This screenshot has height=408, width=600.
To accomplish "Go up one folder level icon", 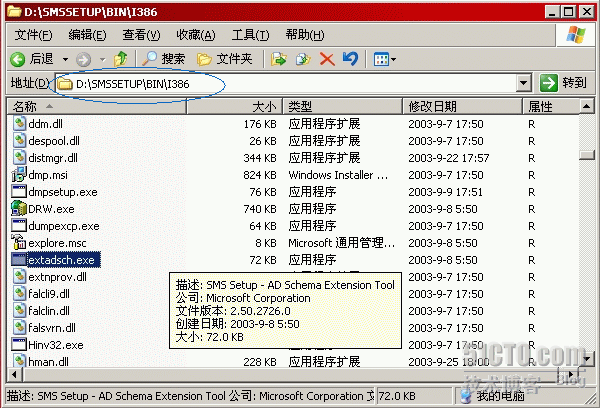I will (x=121, y=59).
